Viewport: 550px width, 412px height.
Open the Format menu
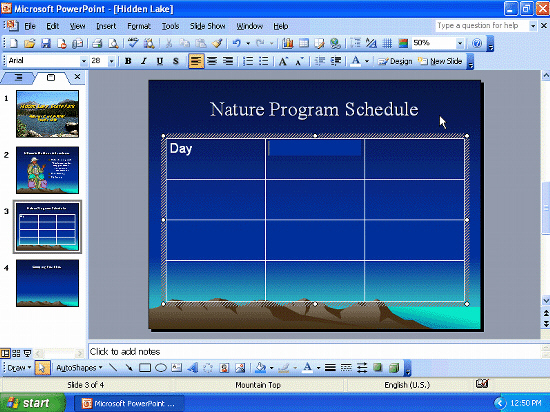[139, 26]
